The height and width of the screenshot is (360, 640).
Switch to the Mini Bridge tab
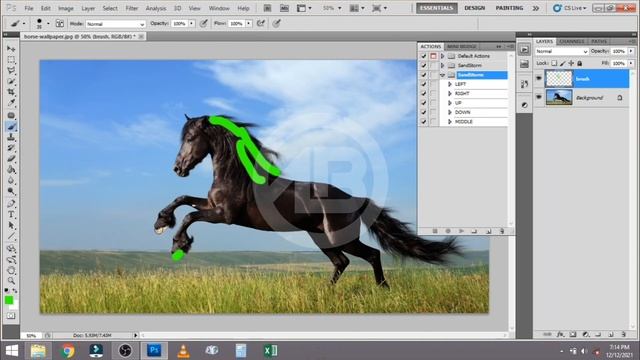pyautogui.click(x=462, y=47)
